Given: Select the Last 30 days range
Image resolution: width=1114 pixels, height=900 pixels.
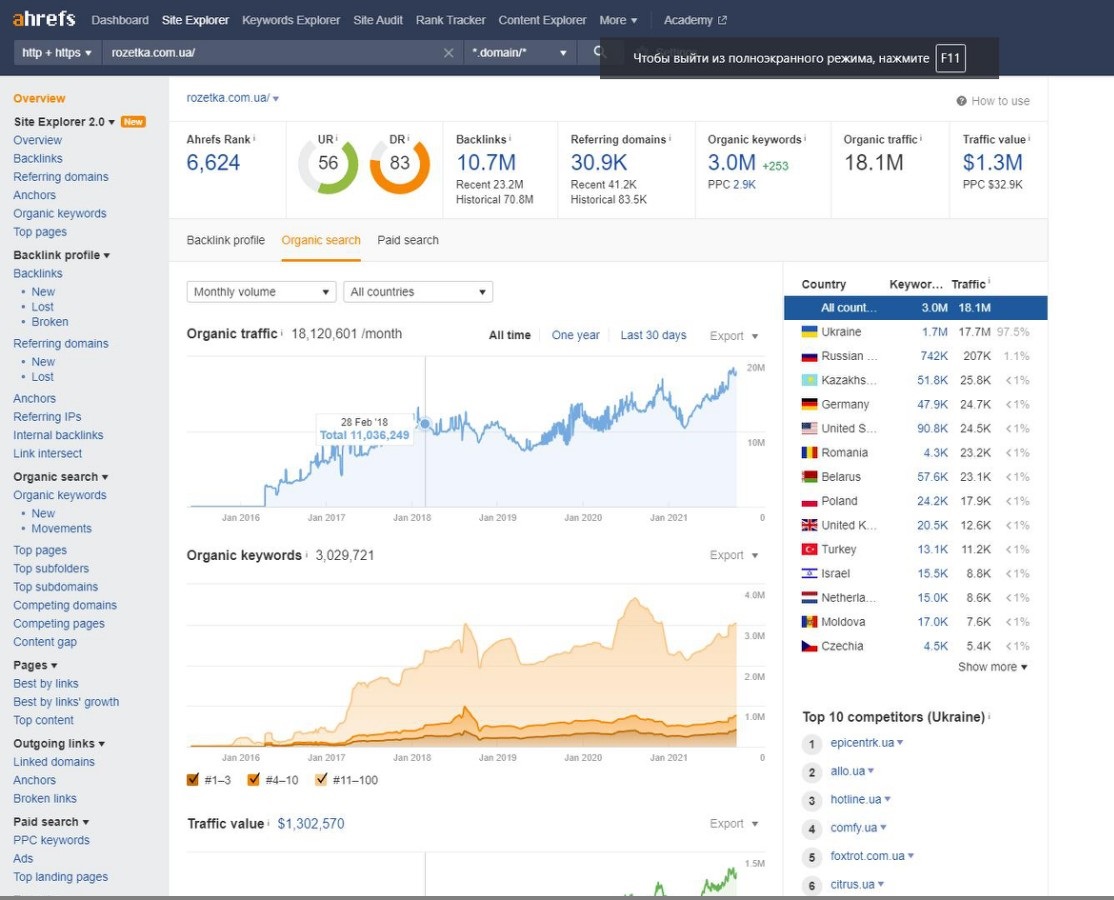Looking at the screenshot, I should coord(653,335).
